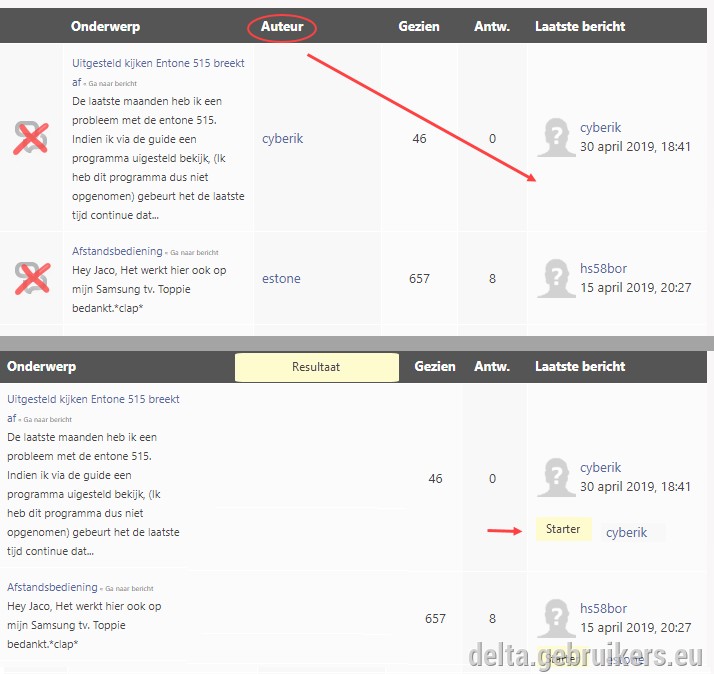
Task: Sort by Antw. in Resultaat table
Action: tap(492, 367)
